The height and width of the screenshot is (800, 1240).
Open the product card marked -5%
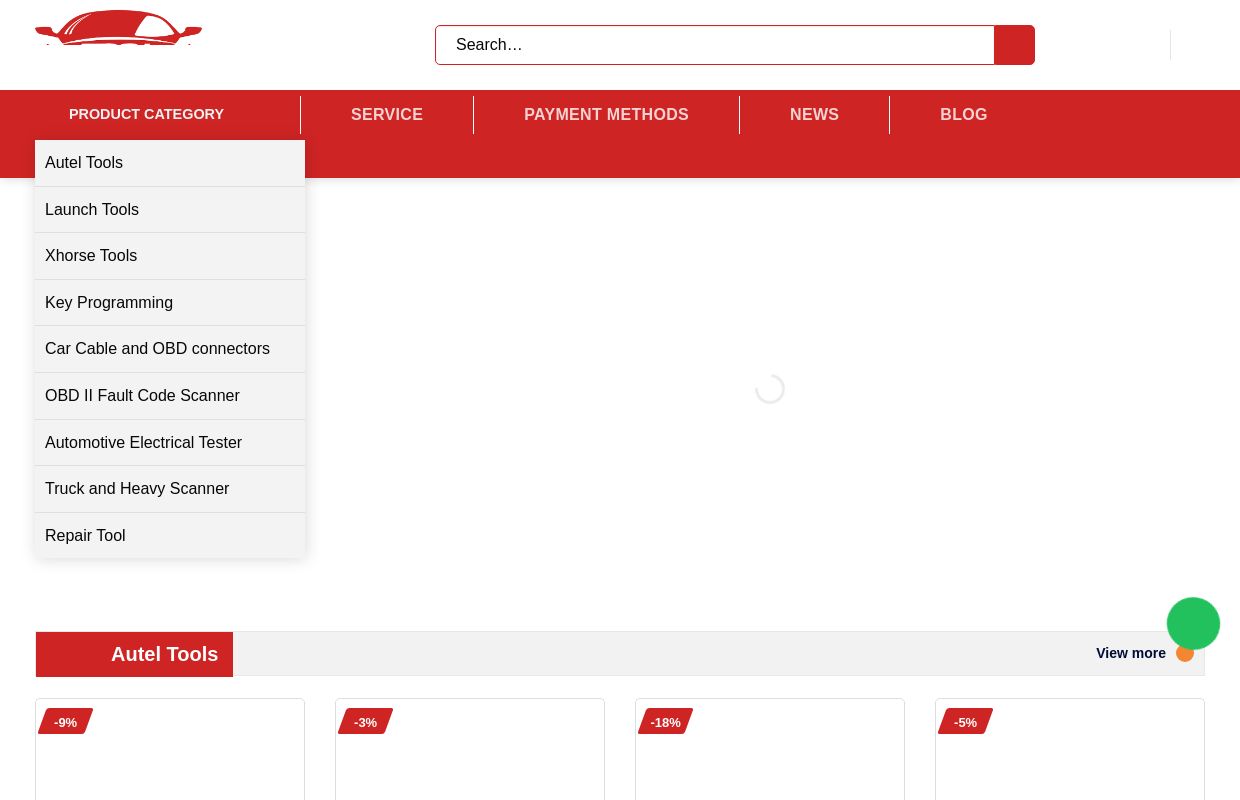click(1070, 750)
